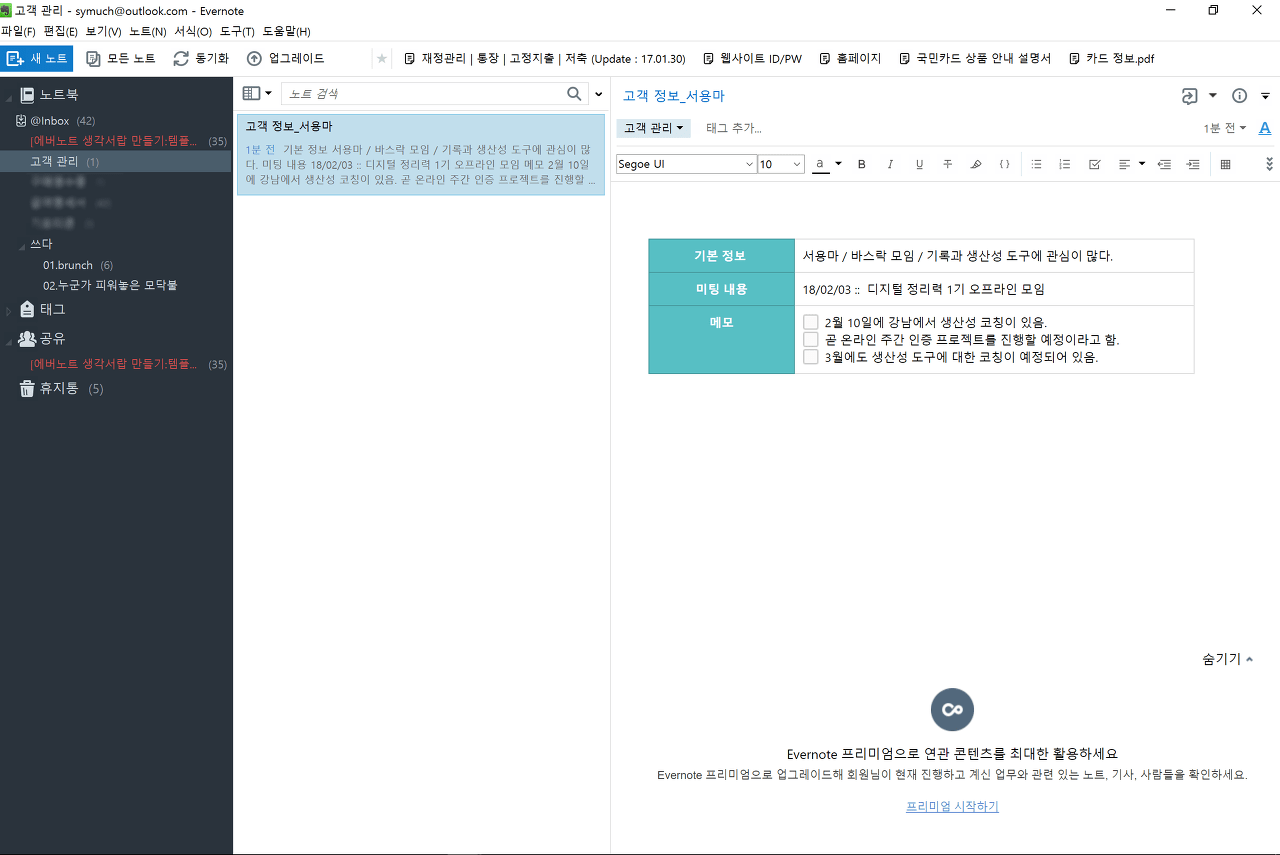The image size is (1280, 855).
Task: Select the 02.누군가 피워놓은 모닥불 notebook
Action: point(110,285)
